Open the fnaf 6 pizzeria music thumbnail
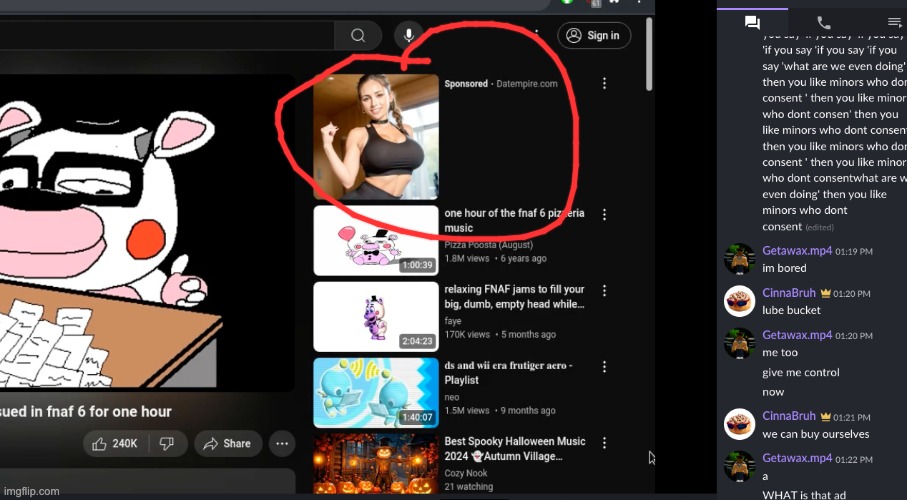 point(376,241)
